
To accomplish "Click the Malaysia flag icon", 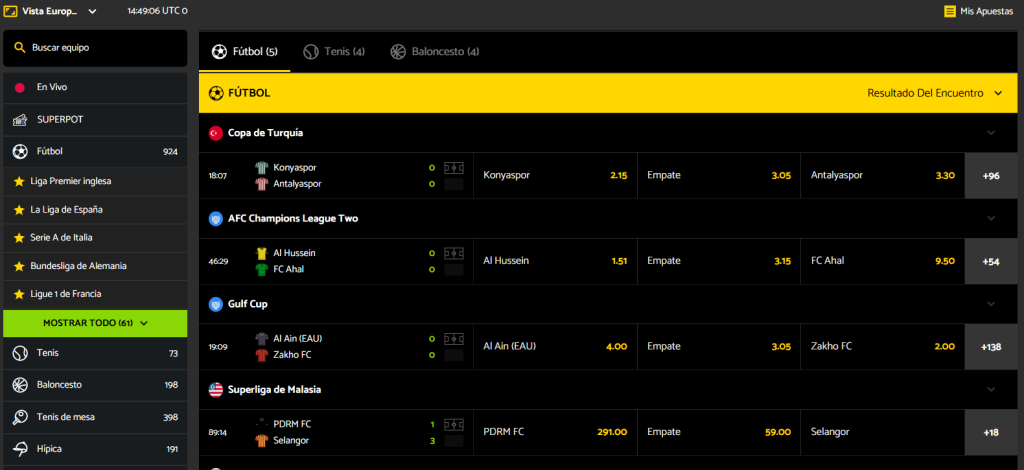I will pyautogui.click(x=216, y=390).
